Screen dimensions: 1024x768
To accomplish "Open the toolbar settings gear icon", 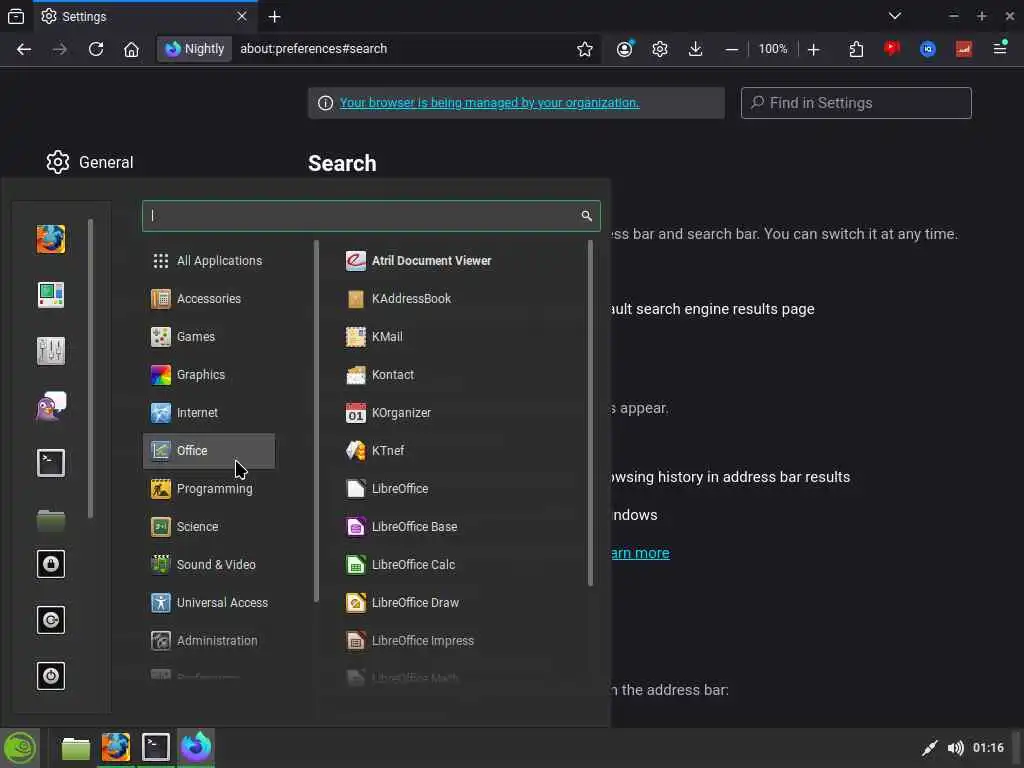I will point(660,49).
